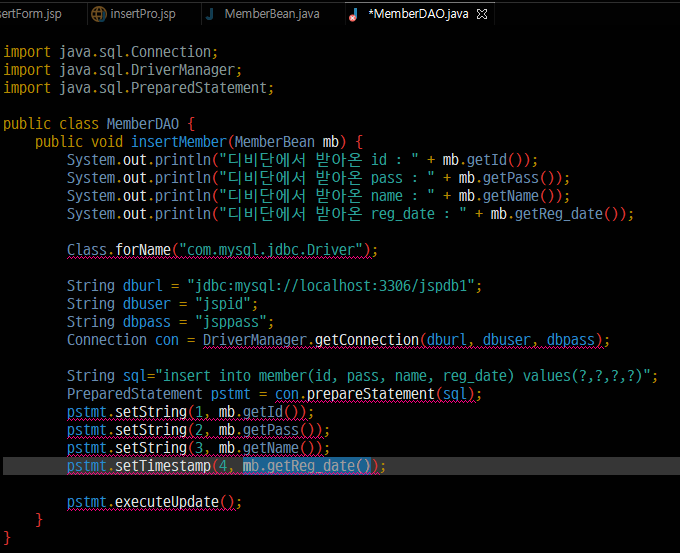Click the dburl variable declaration
The width and height of the screenshot is (680, 553).
click(143, 286)
